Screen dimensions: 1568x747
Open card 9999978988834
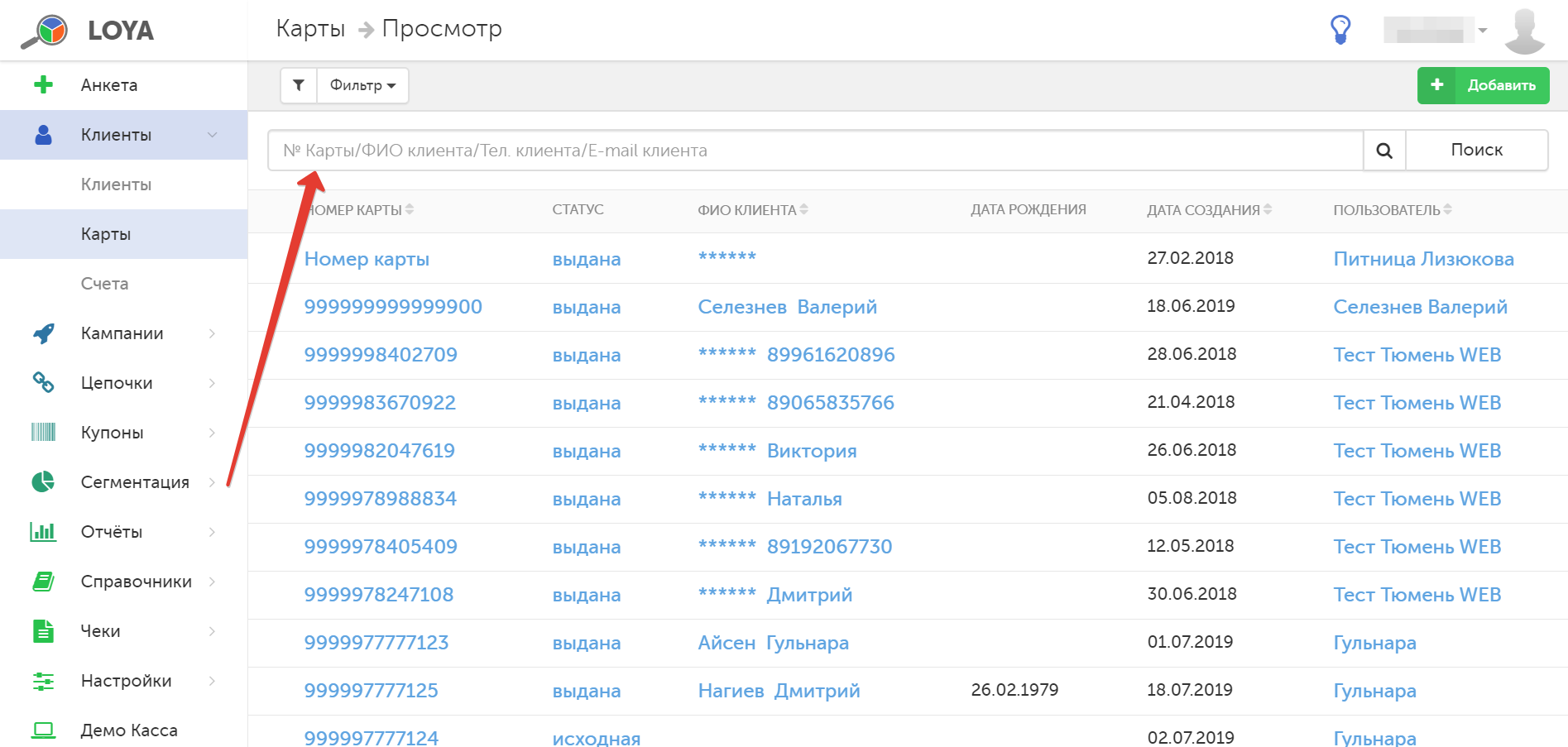380,499
